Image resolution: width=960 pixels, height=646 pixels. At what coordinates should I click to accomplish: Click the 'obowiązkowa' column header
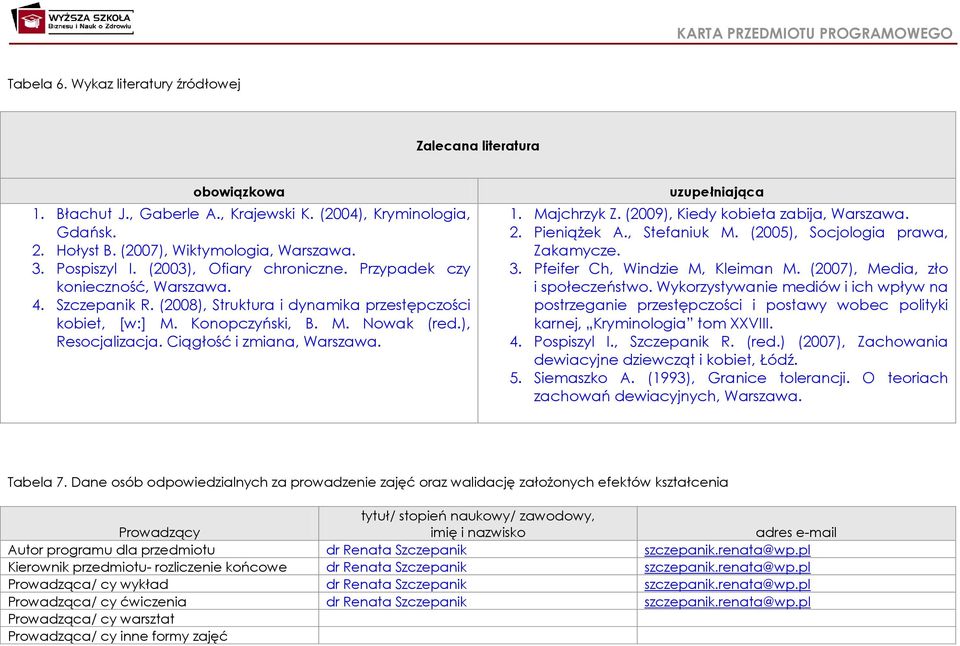(239, 192)
